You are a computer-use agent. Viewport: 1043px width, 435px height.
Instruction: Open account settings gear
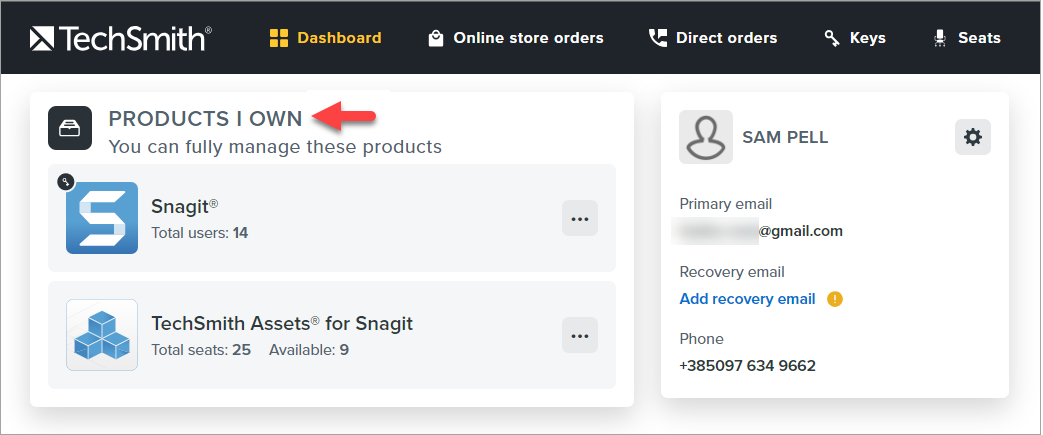(x=972, y=137)
